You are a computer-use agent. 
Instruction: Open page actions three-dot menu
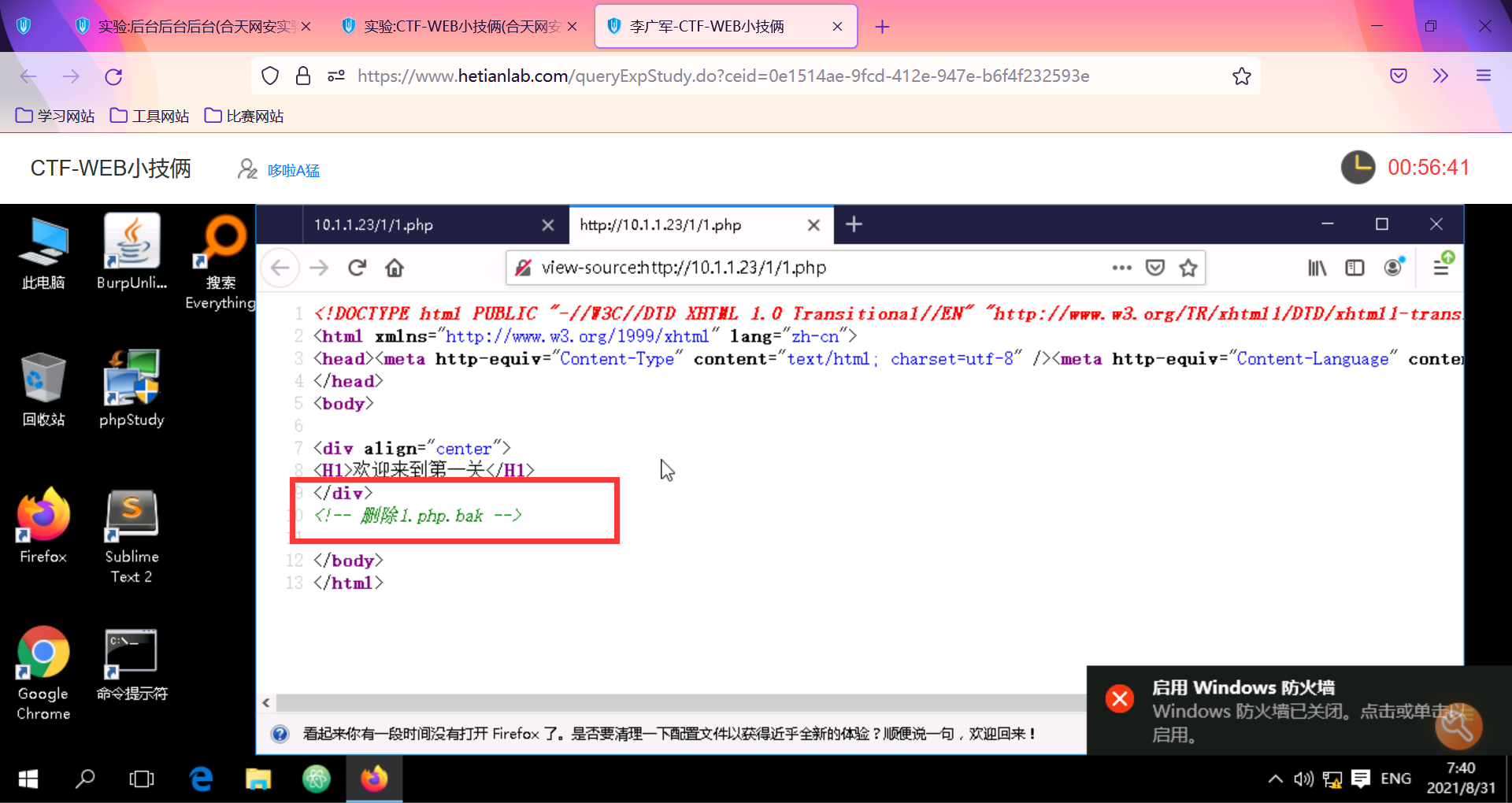pos(1121,268)
